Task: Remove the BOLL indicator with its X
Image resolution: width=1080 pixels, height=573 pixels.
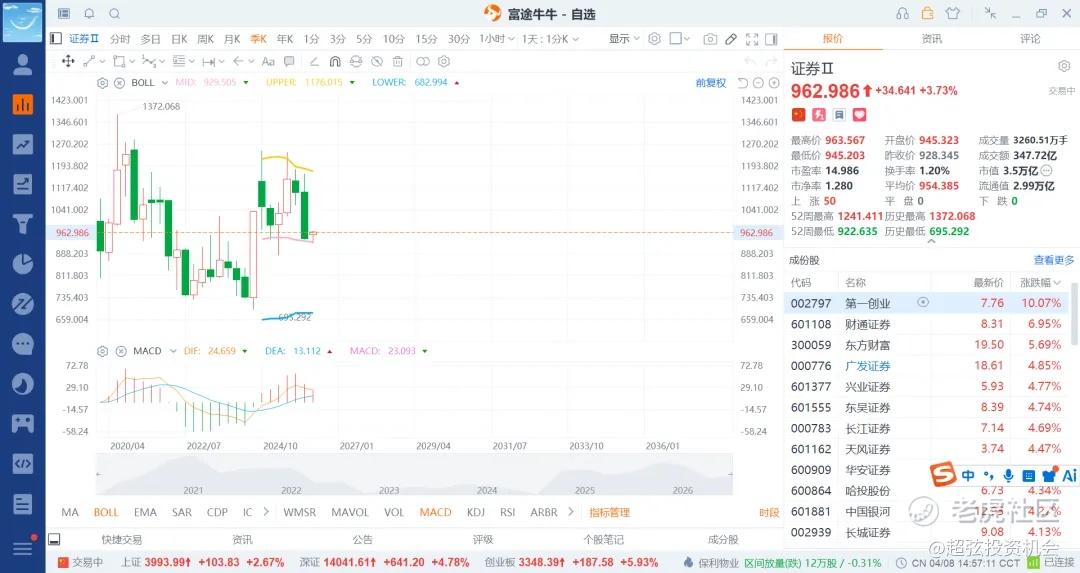Action: 118,83
